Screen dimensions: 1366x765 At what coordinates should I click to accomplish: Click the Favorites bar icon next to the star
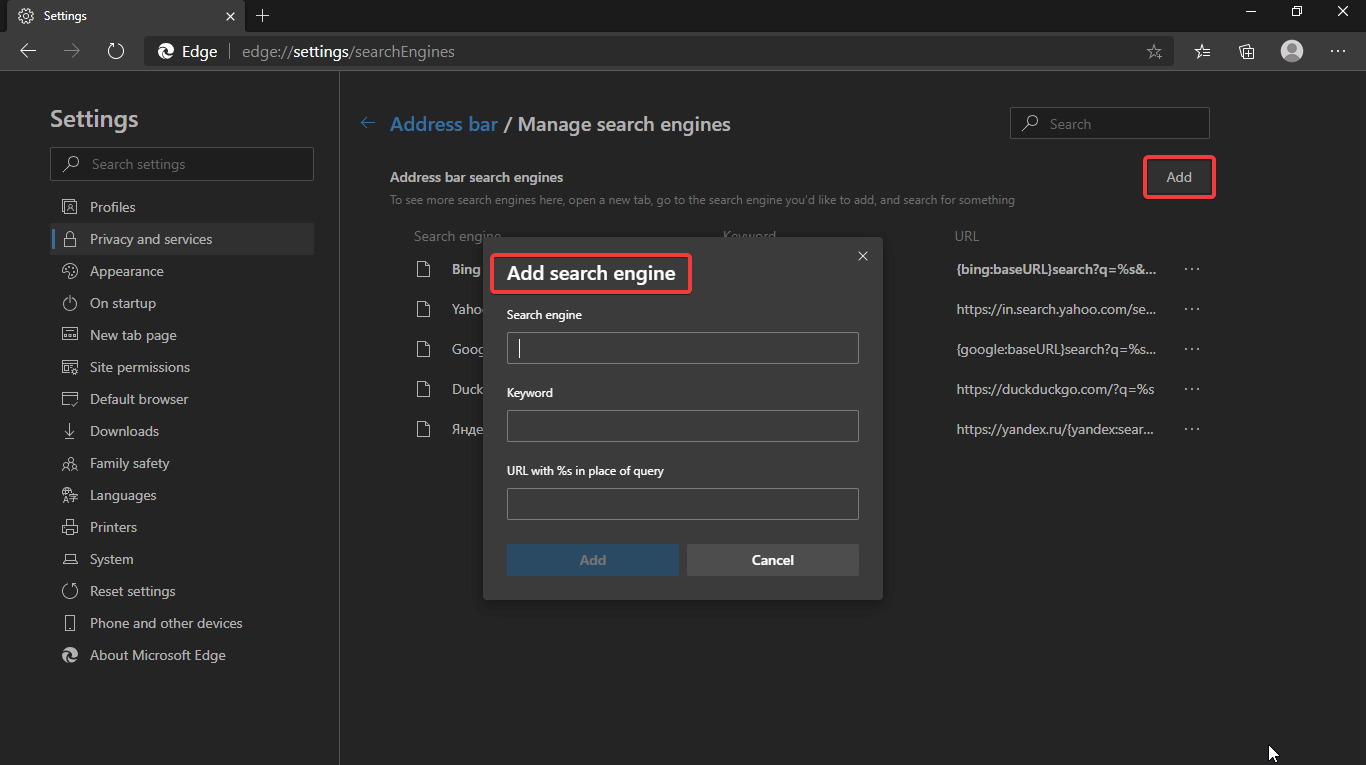(x=1201, y=51)
